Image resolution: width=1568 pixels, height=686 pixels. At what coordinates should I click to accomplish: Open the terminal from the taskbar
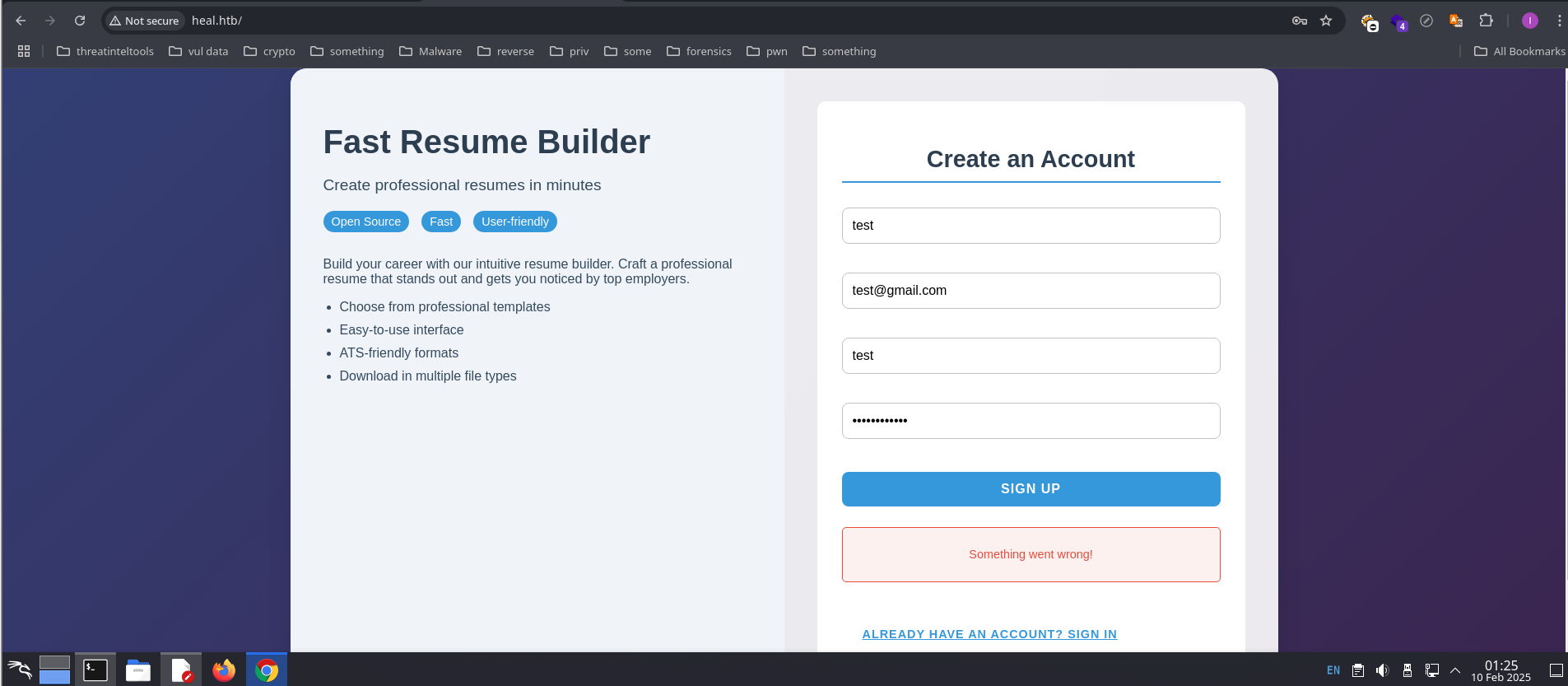coord(95,670)
